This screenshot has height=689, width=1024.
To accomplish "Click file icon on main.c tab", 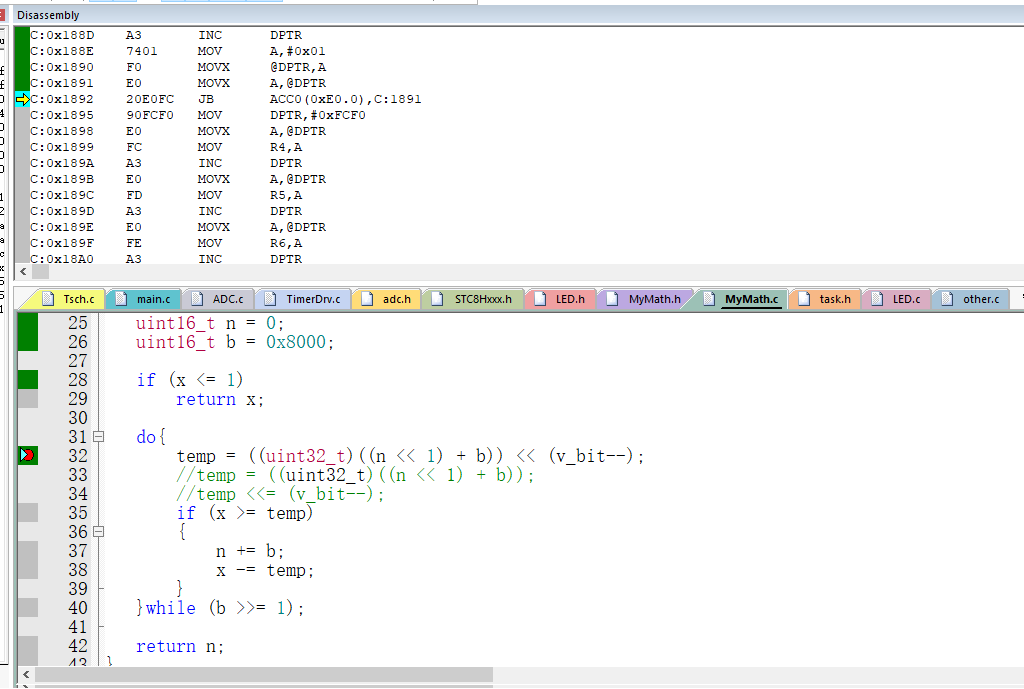I will click(121, 299).
